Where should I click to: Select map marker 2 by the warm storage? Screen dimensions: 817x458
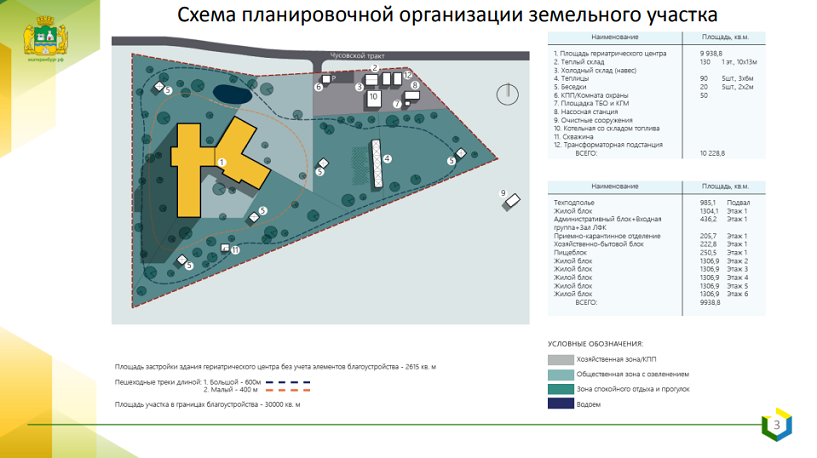375,68
